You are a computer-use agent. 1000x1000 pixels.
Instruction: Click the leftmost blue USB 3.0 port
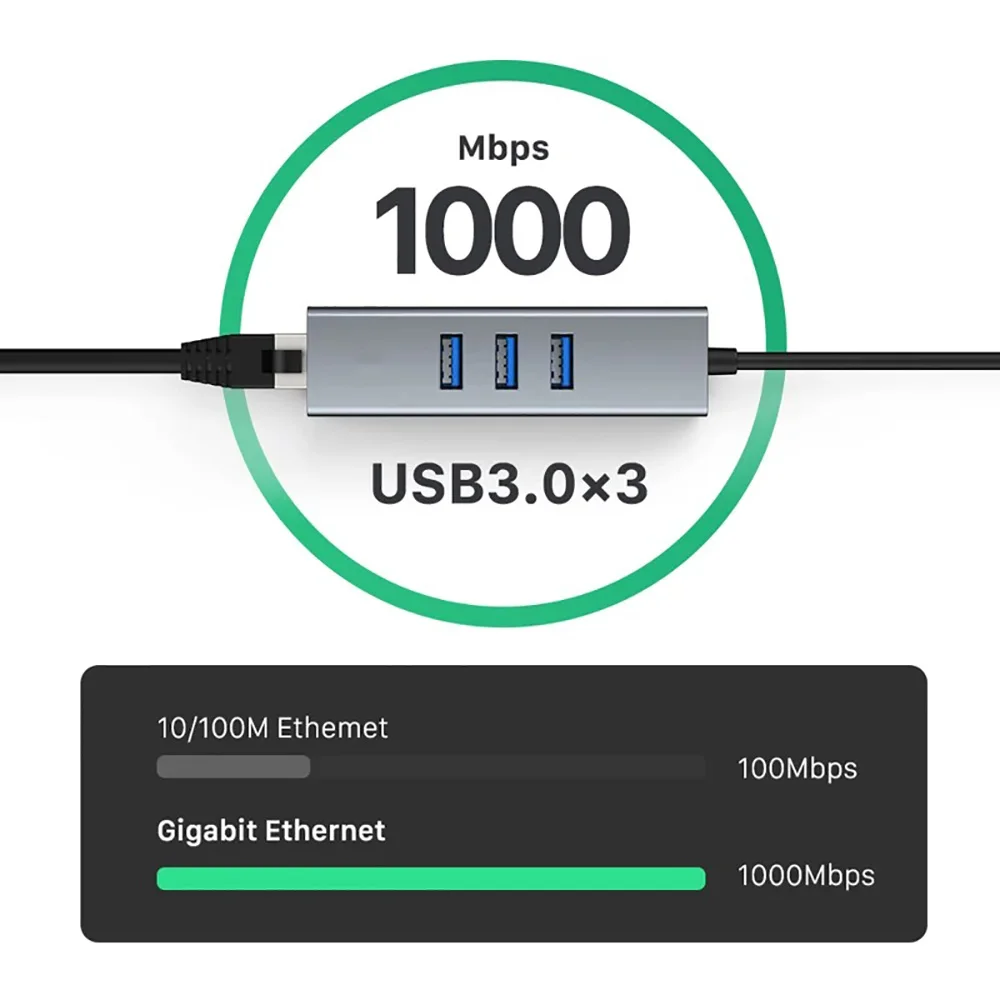click(x=451, y=362)
